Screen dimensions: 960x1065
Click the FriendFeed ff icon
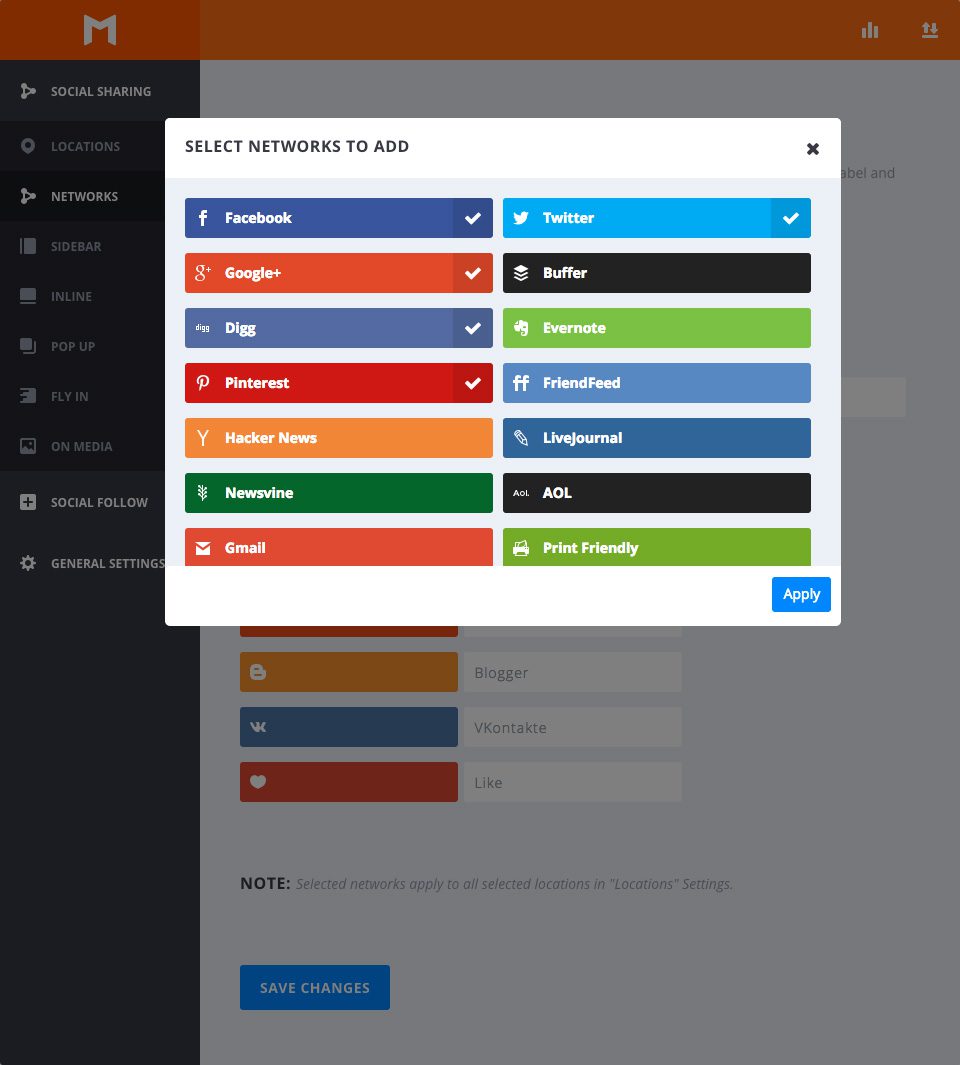coord(520,383)
